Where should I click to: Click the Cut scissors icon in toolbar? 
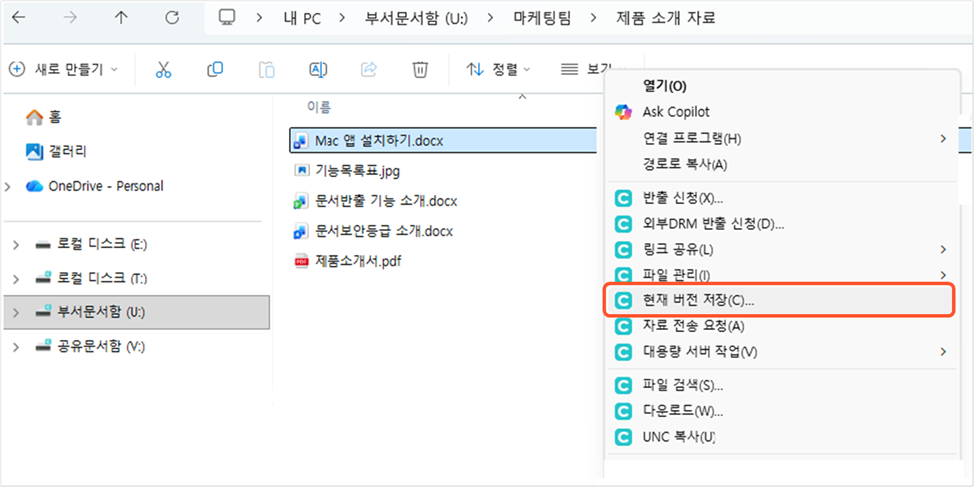coord(164,69)
